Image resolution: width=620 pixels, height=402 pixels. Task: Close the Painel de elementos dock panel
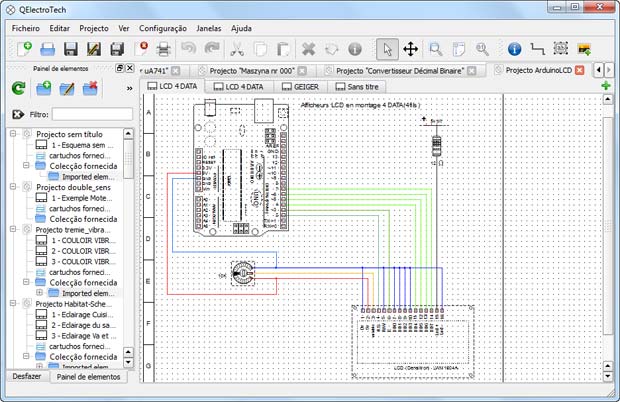pyautogui.click(x=130, y=68)
